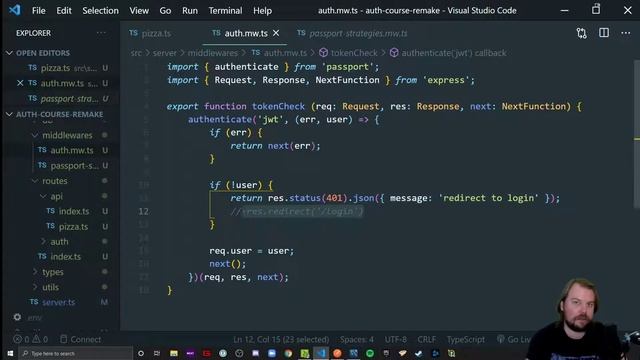Viewport: 640px width, 360px height.
Task: Open Spotify from the taskbar
Action: coord(370,353)
